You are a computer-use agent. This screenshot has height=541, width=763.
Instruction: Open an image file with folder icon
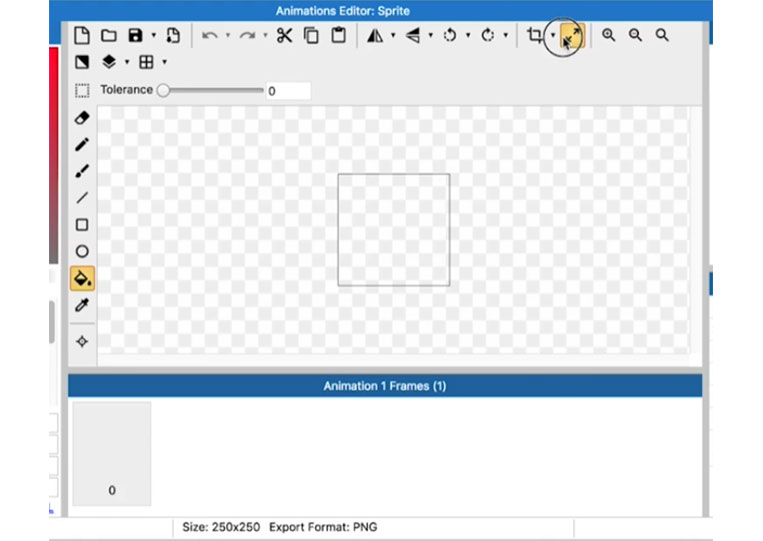109,36
